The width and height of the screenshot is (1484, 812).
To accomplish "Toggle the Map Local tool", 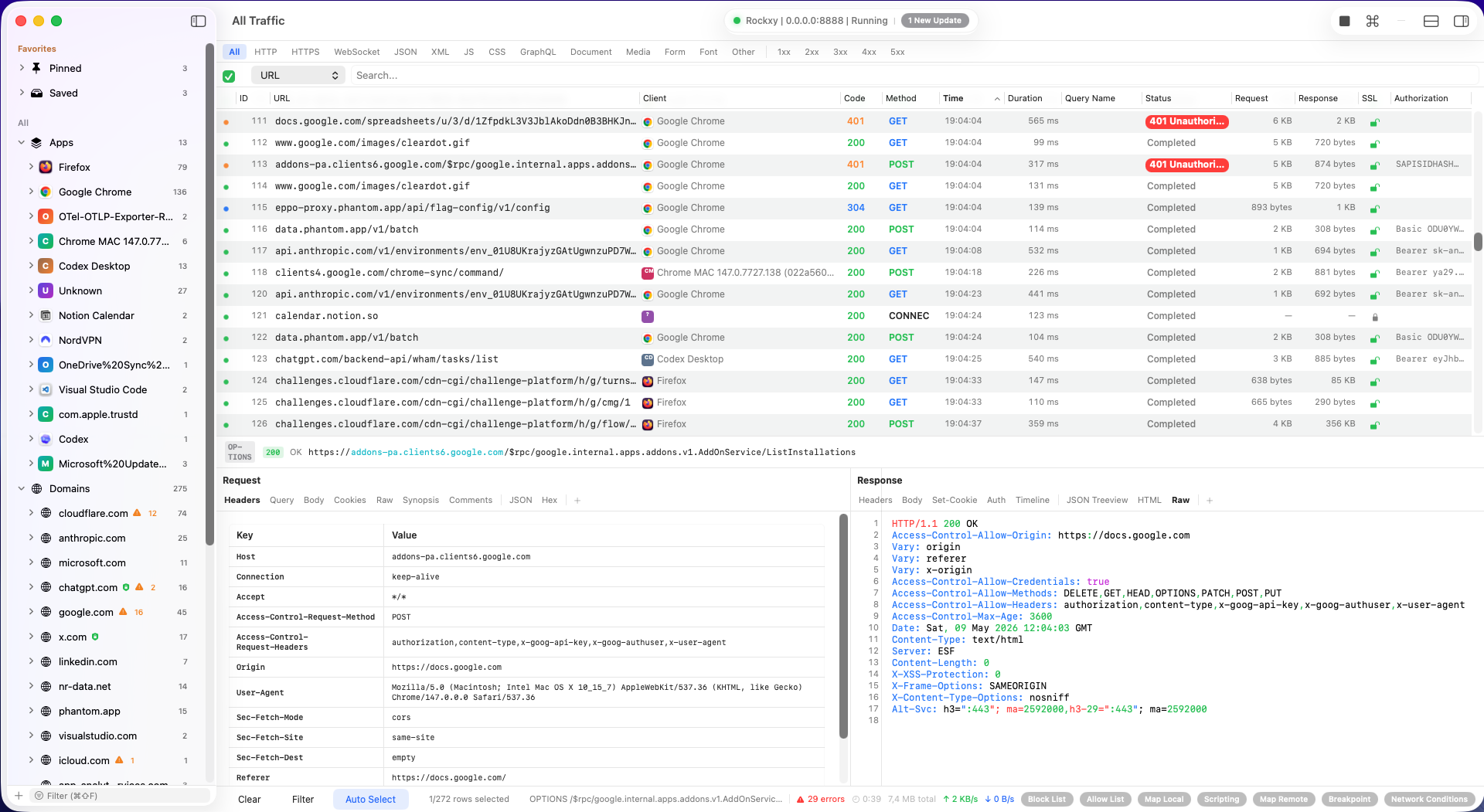I will click(x=1164, y=800).
